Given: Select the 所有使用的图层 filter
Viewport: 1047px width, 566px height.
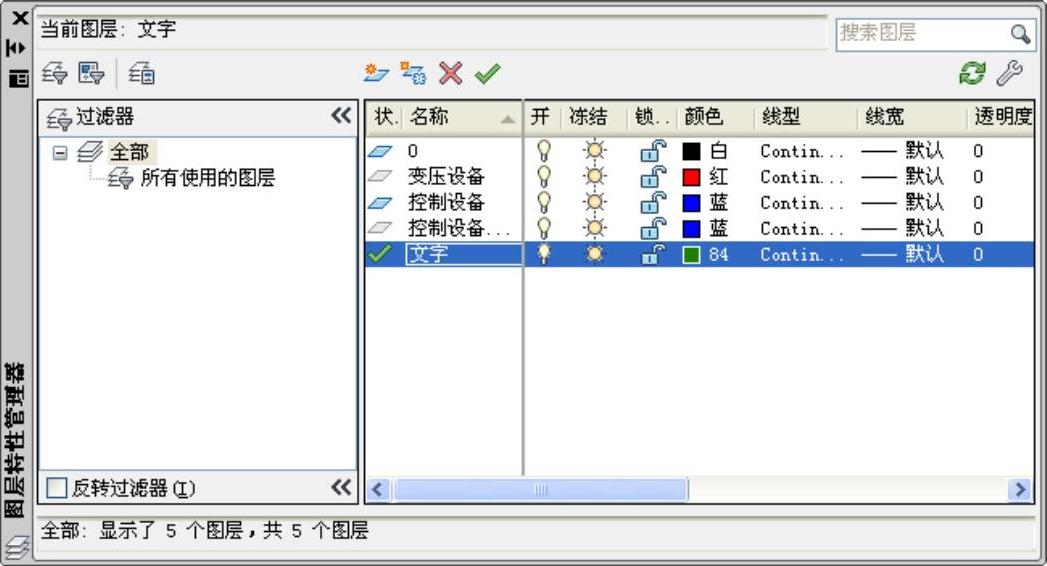Looking at the screenshot, I should [207, 179].
